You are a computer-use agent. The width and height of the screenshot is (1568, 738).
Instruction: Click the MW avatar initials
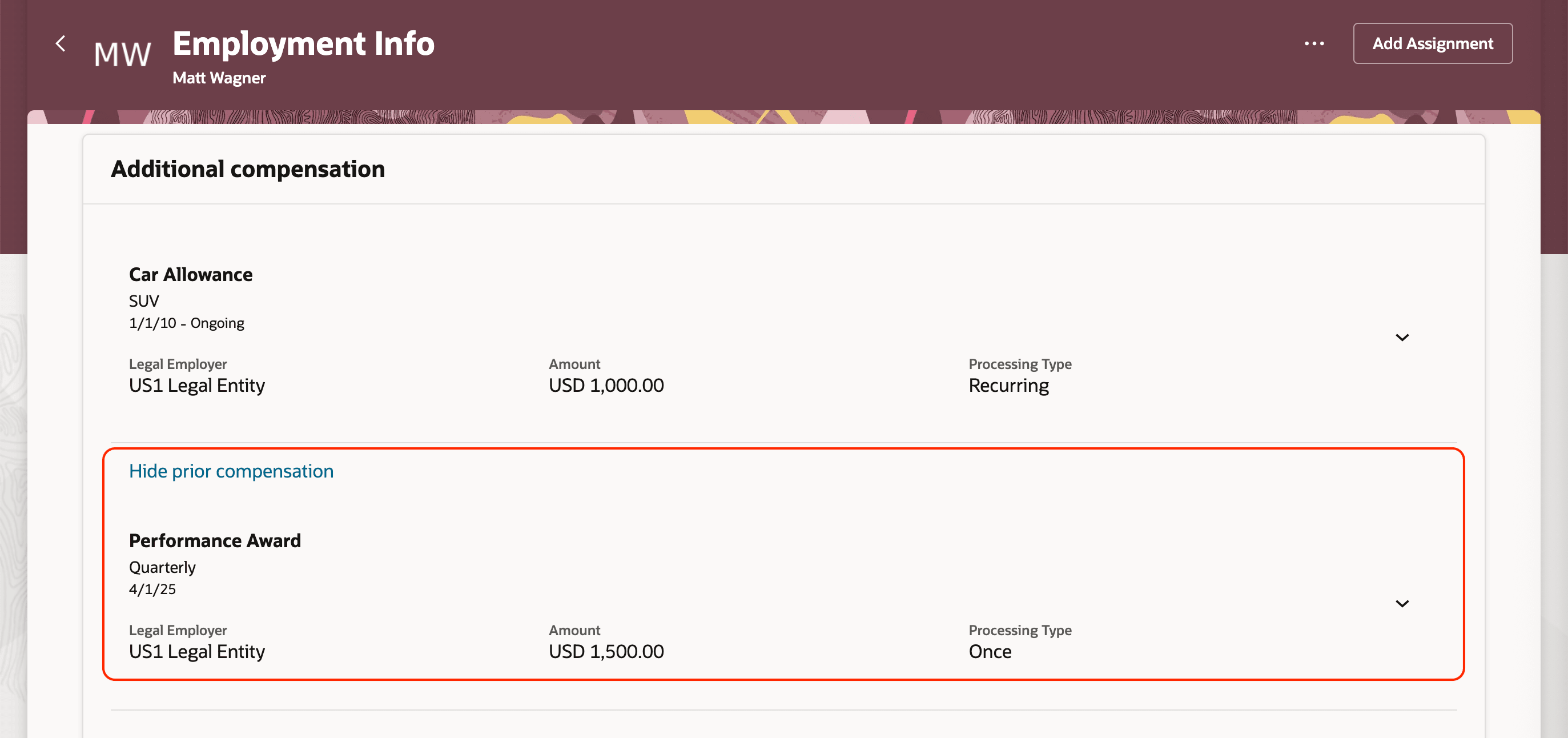tap(122, 54)
